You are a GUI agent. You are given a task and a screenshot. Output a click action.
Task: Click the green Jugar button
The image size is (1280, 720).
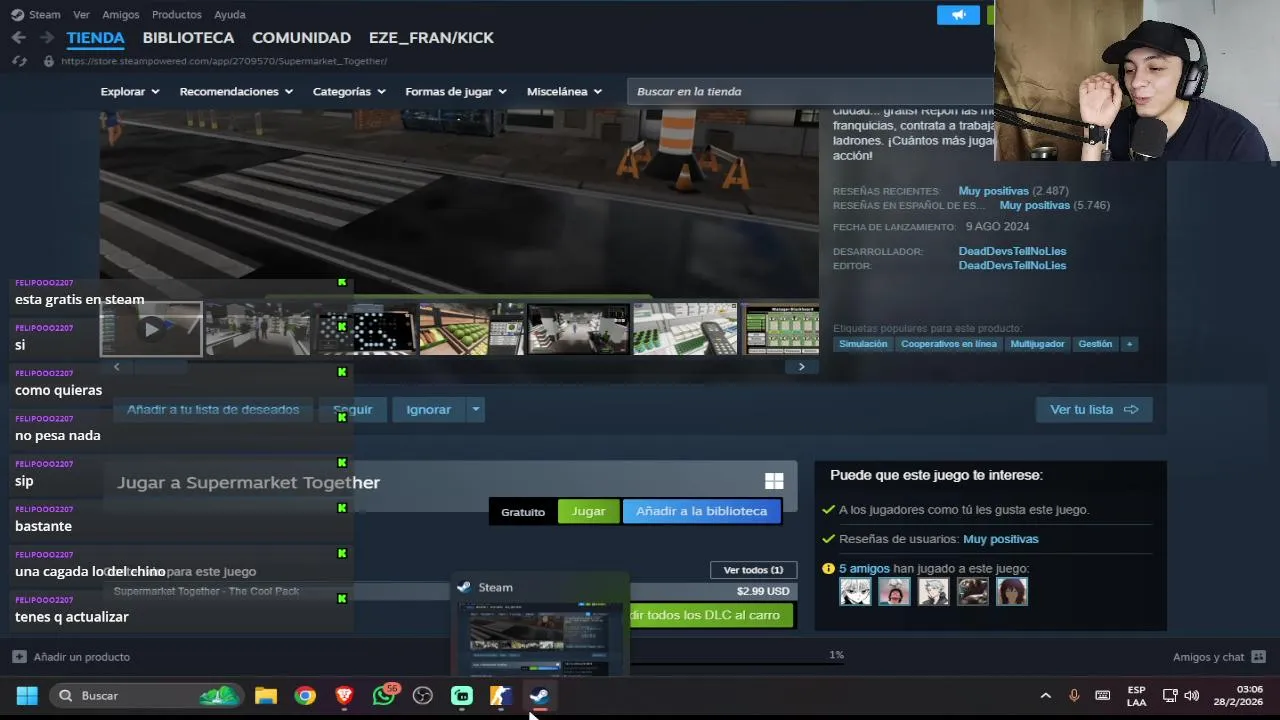(588, 511)
